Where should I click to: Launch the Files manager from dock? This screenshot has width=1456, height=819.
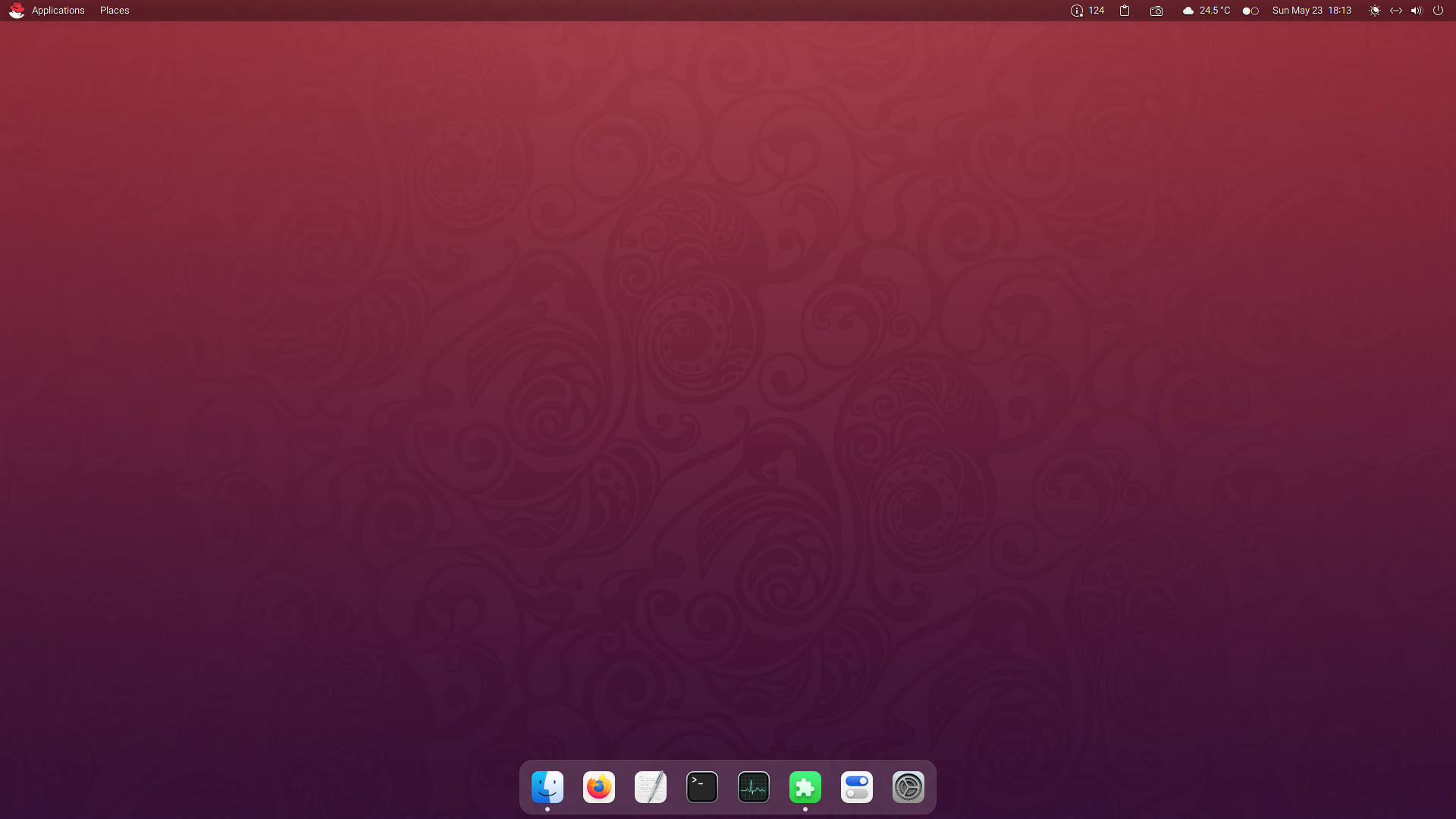(x=548, y=787)
